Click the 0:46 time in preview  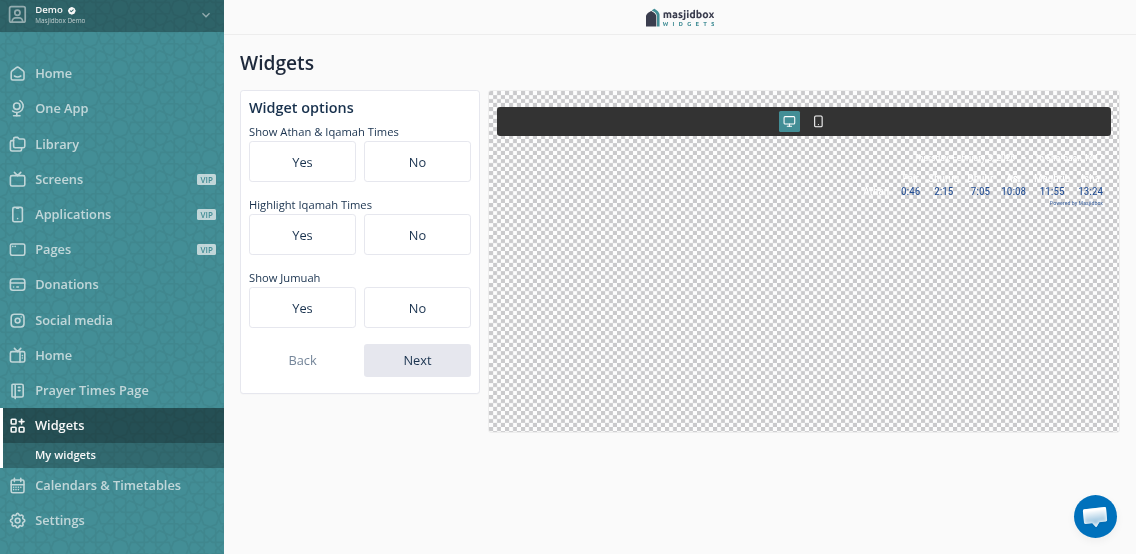(911, 191)
